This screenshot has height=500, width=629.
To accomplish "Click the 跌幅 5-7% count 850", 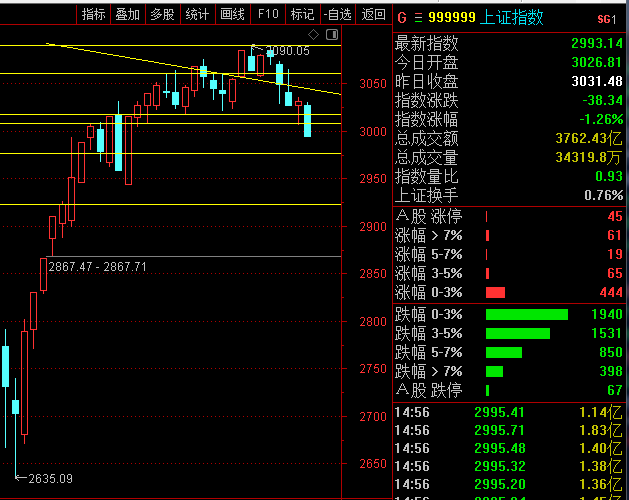I will pos(611,352).
